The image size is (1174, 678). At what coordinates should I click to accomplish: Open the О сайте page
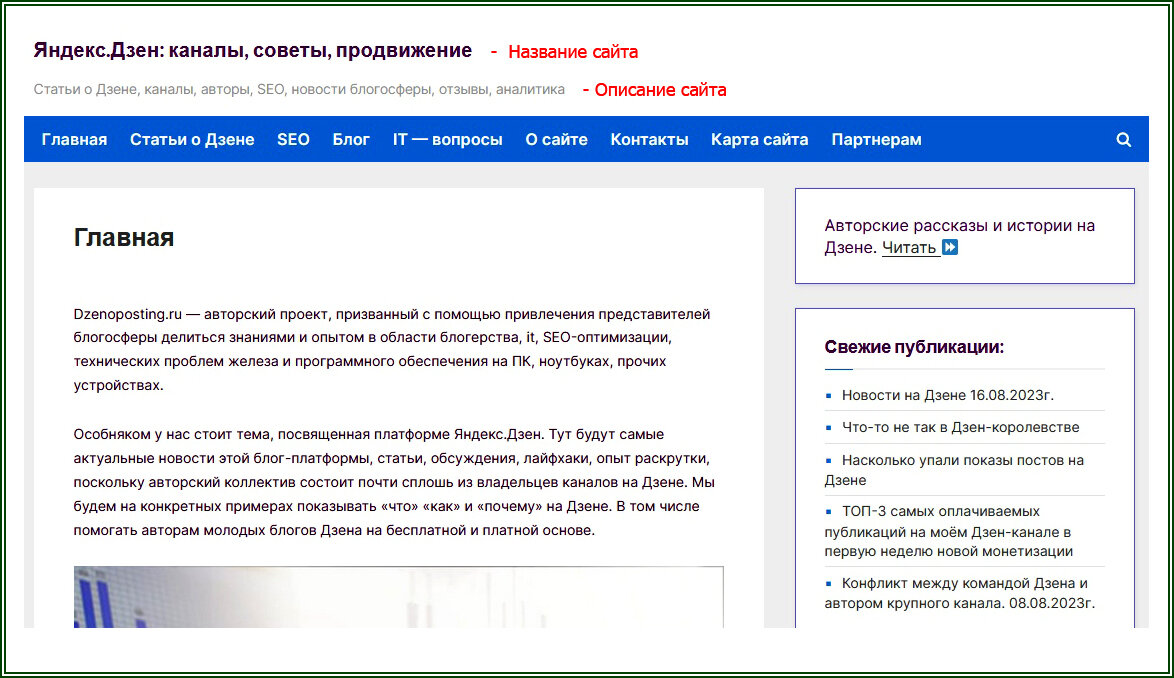pyautogui.click(x=556, y=140)
